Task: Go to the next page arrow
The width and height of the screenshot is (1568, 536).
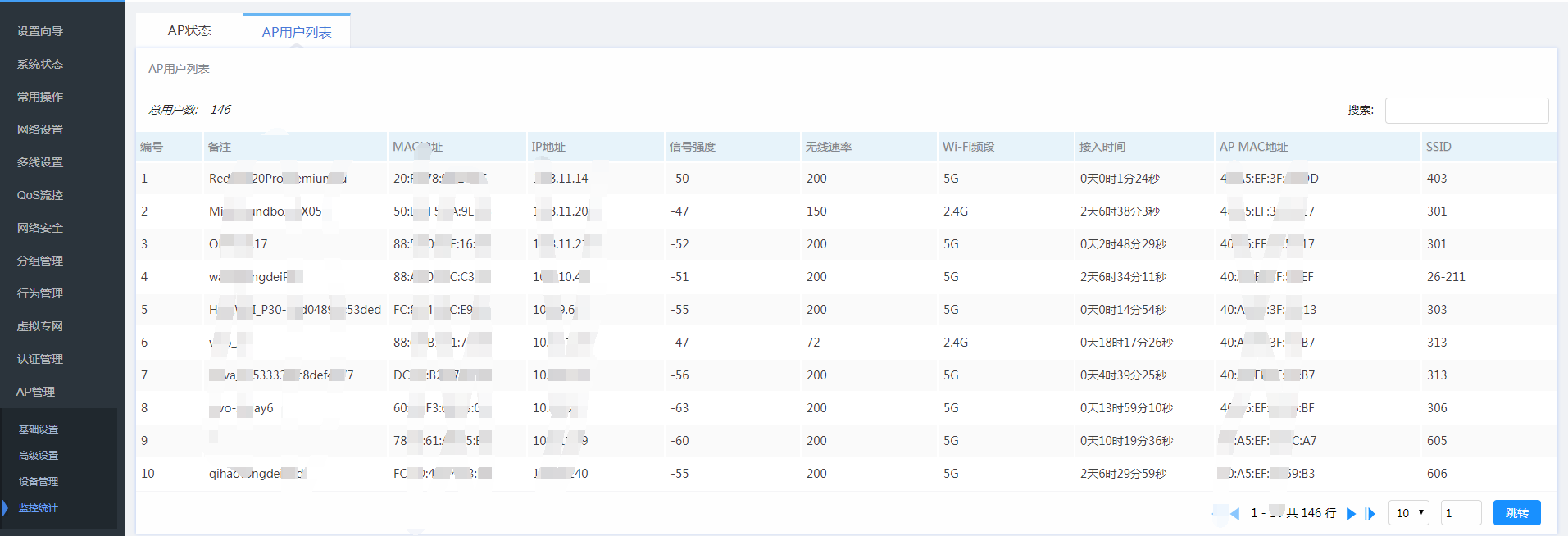Action: coord(1351,514)
